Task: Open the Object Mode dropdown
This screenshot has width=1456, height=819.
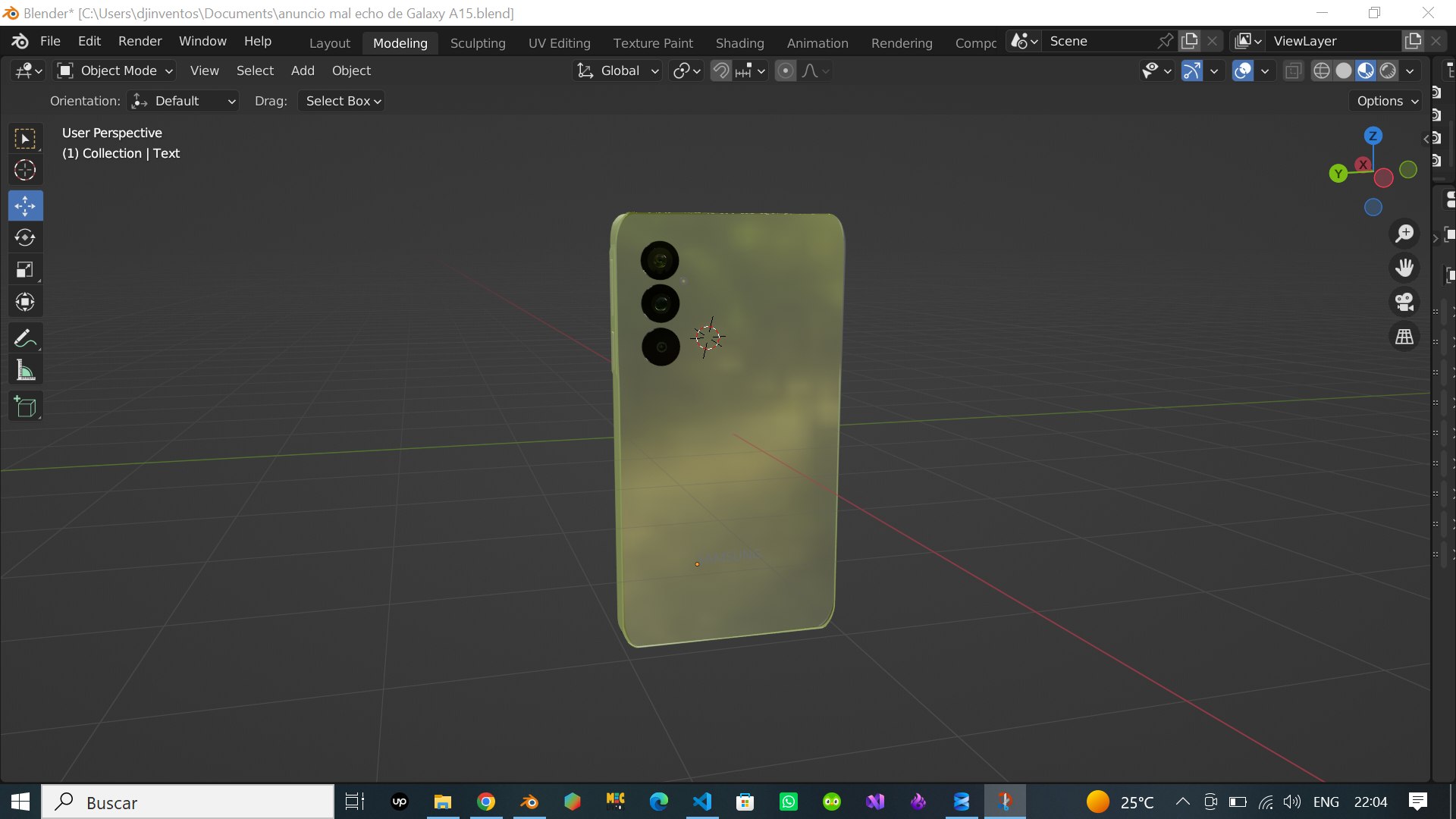Action: click(115, 71)
